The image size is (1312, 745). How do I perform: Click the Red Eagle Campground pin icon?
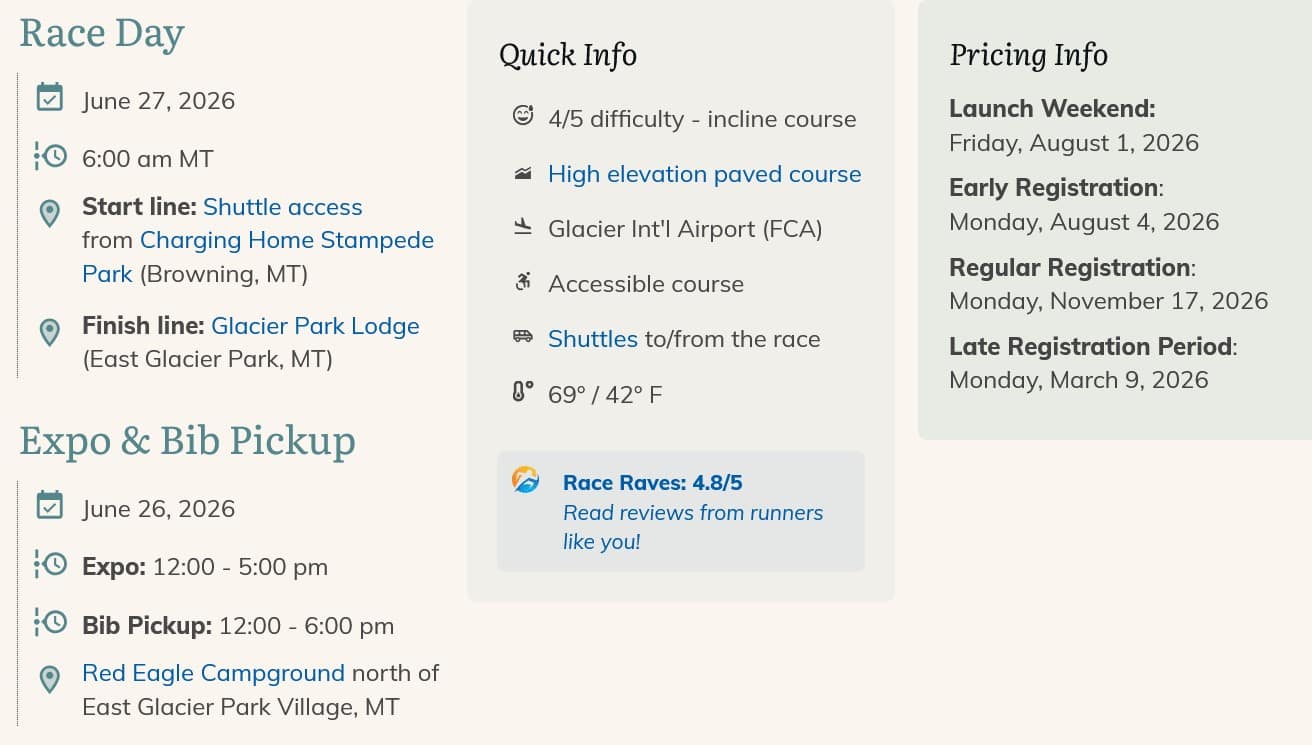point(49,679)
